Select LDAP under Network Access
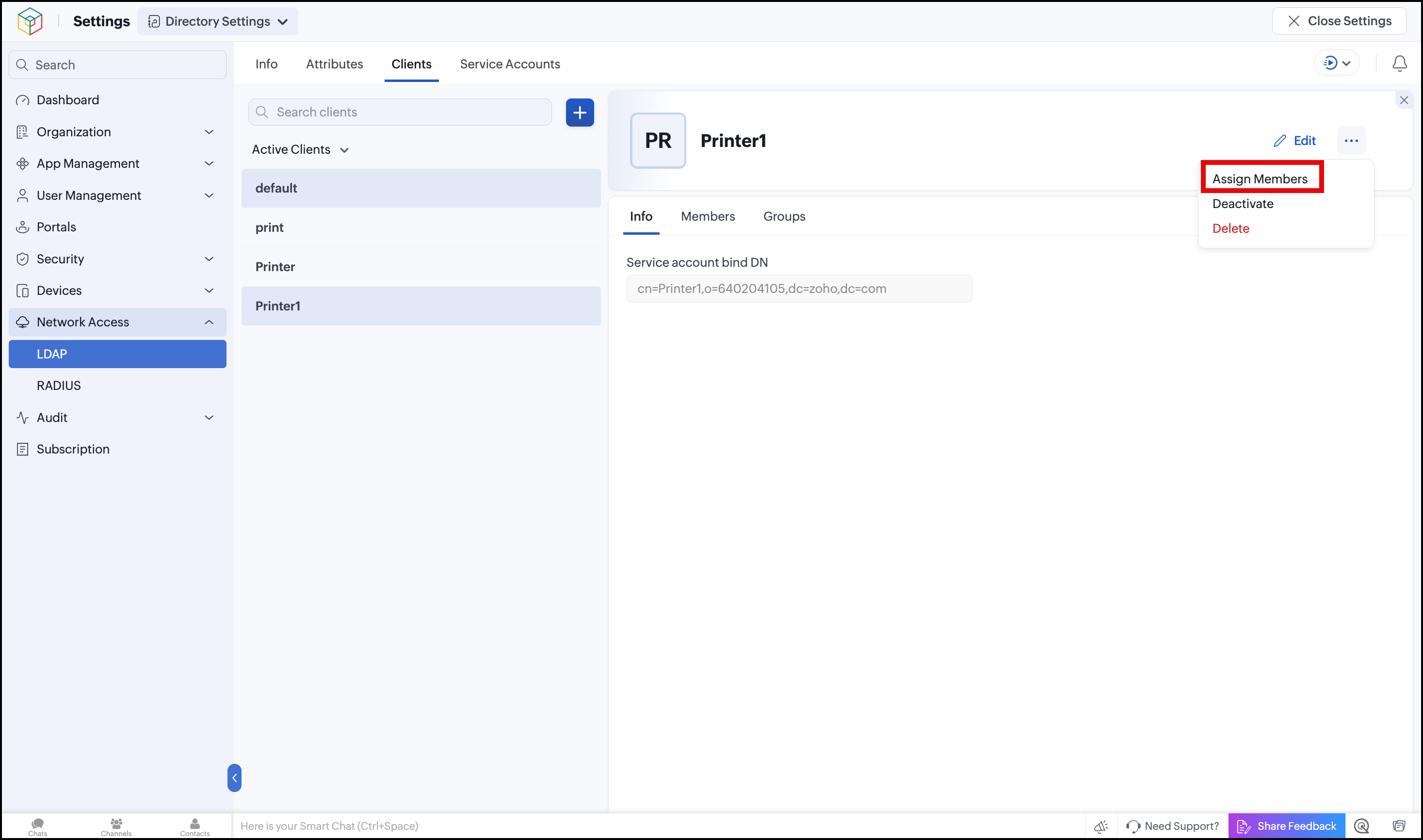The height and width of the screenshot is (840, 1423). pos(118,354)
